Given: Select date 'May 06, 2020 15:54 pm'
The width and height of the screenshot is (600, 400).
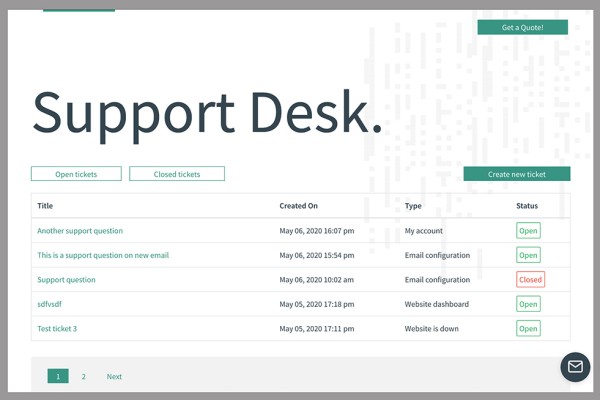Looking at the screenshot, I should click(317, 255).
